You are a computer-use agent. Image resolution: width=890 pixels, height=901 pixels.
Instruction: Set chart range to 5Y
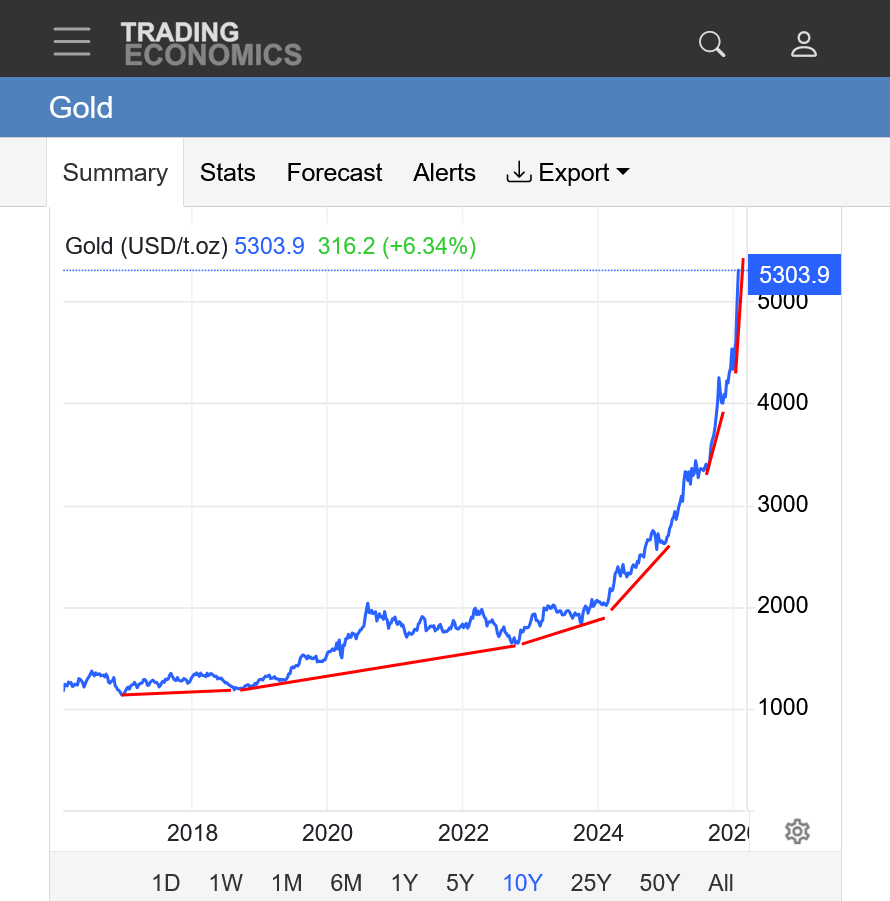click(x=460, y=883)
